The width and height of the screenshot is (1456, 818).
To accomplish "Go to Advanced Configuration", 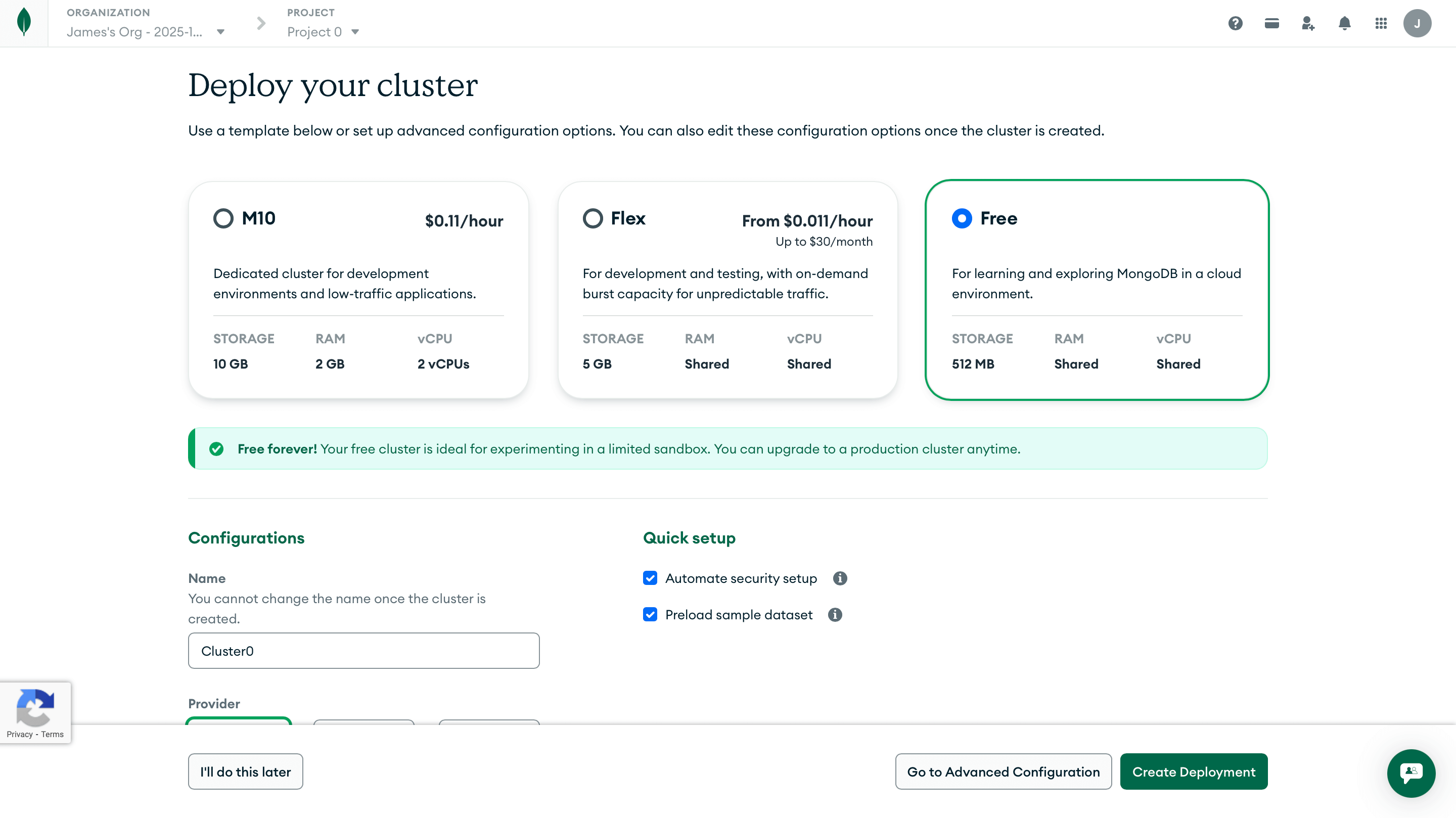I will [x=1003, y=771].
